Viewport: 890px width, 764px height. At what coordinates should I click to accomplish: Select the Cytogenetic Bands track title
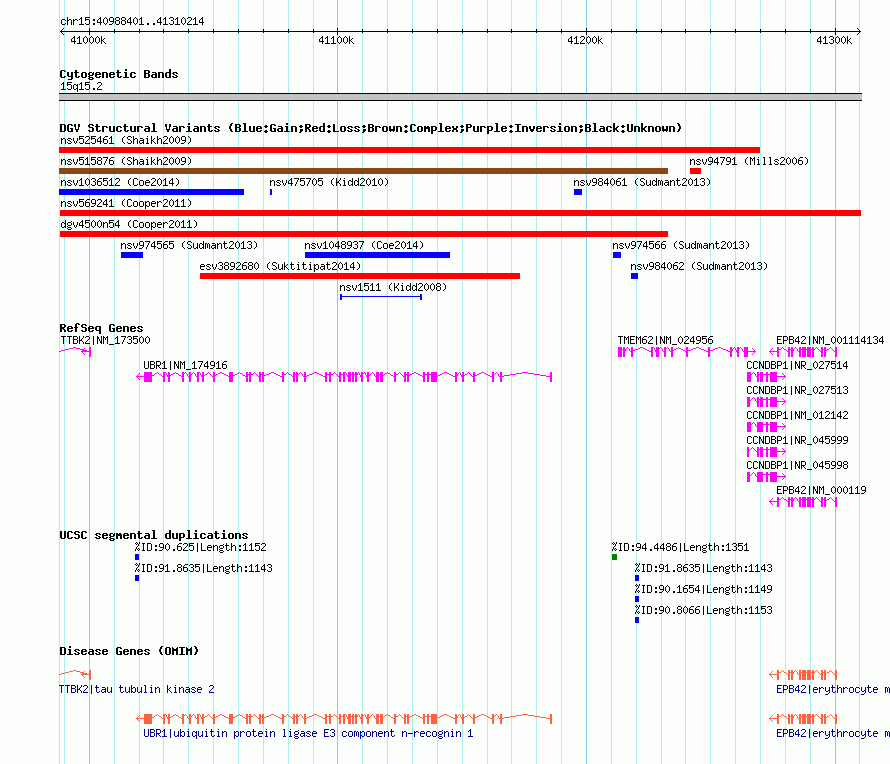[x=119, y=74]
